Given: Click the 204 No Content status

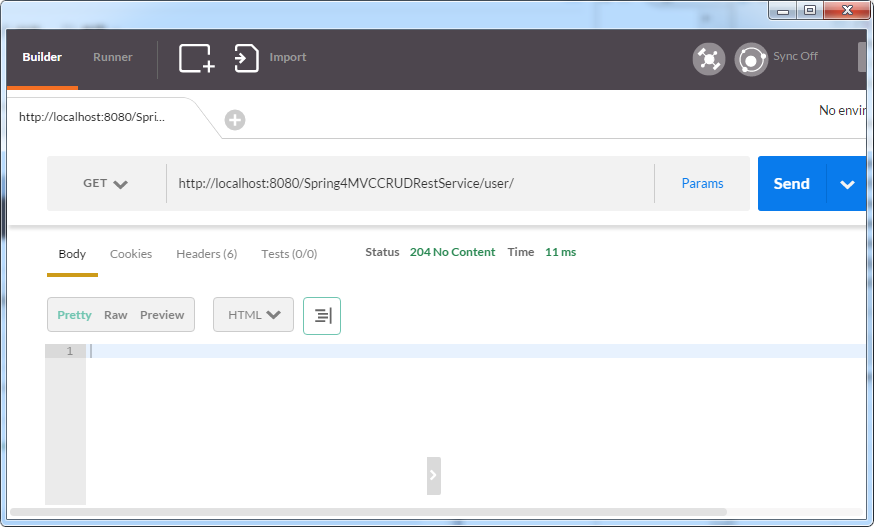Looking at the screenshot, I should tap(452, 252).
